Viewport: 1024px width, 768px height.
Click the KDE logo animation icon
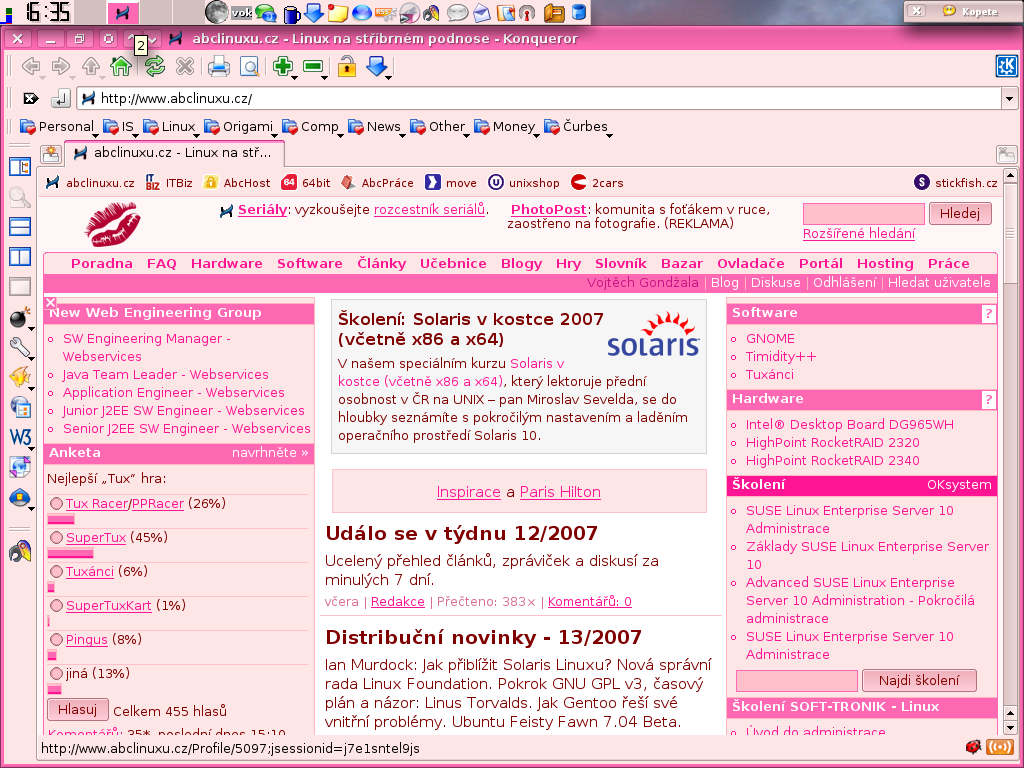point(1006,66)
